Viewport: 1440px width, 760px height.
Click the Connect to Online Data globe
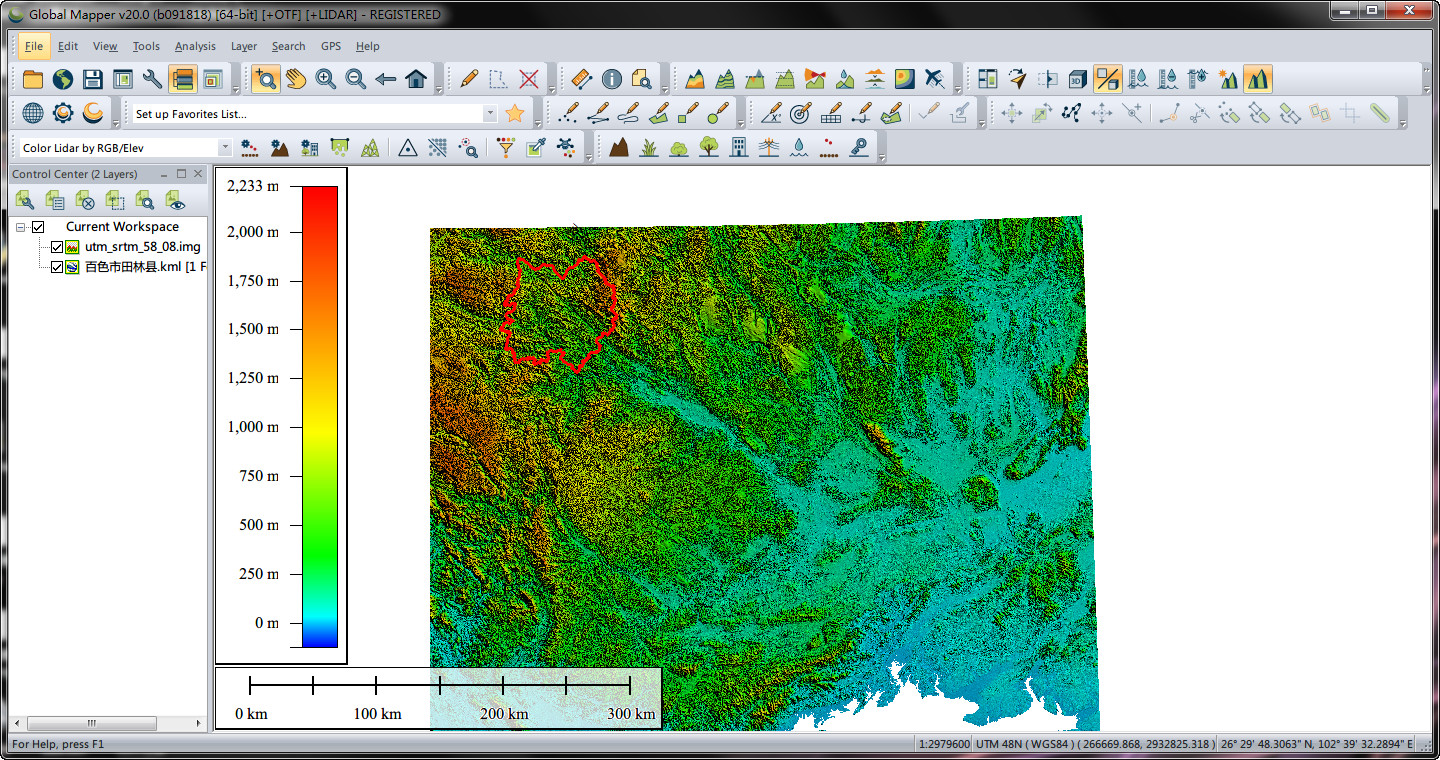click(62, 79)
